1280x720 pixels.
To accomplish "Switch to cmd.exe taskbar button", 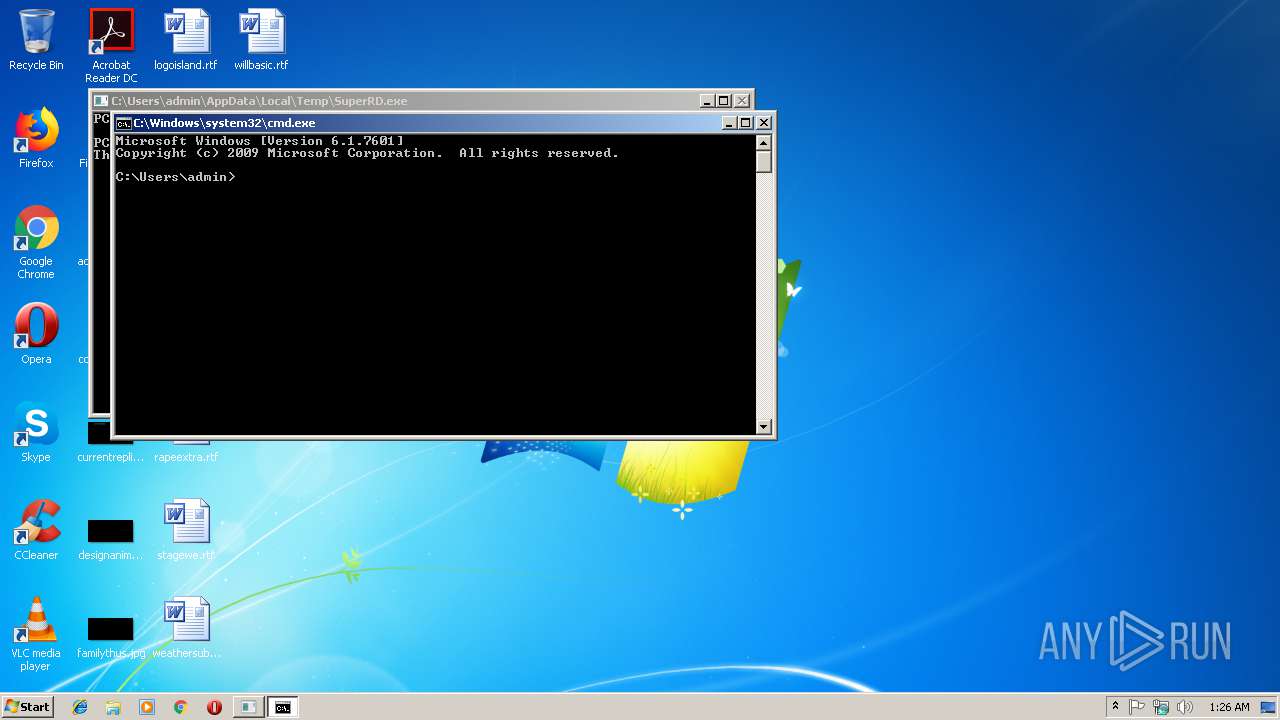I will (x=283, y=707).
